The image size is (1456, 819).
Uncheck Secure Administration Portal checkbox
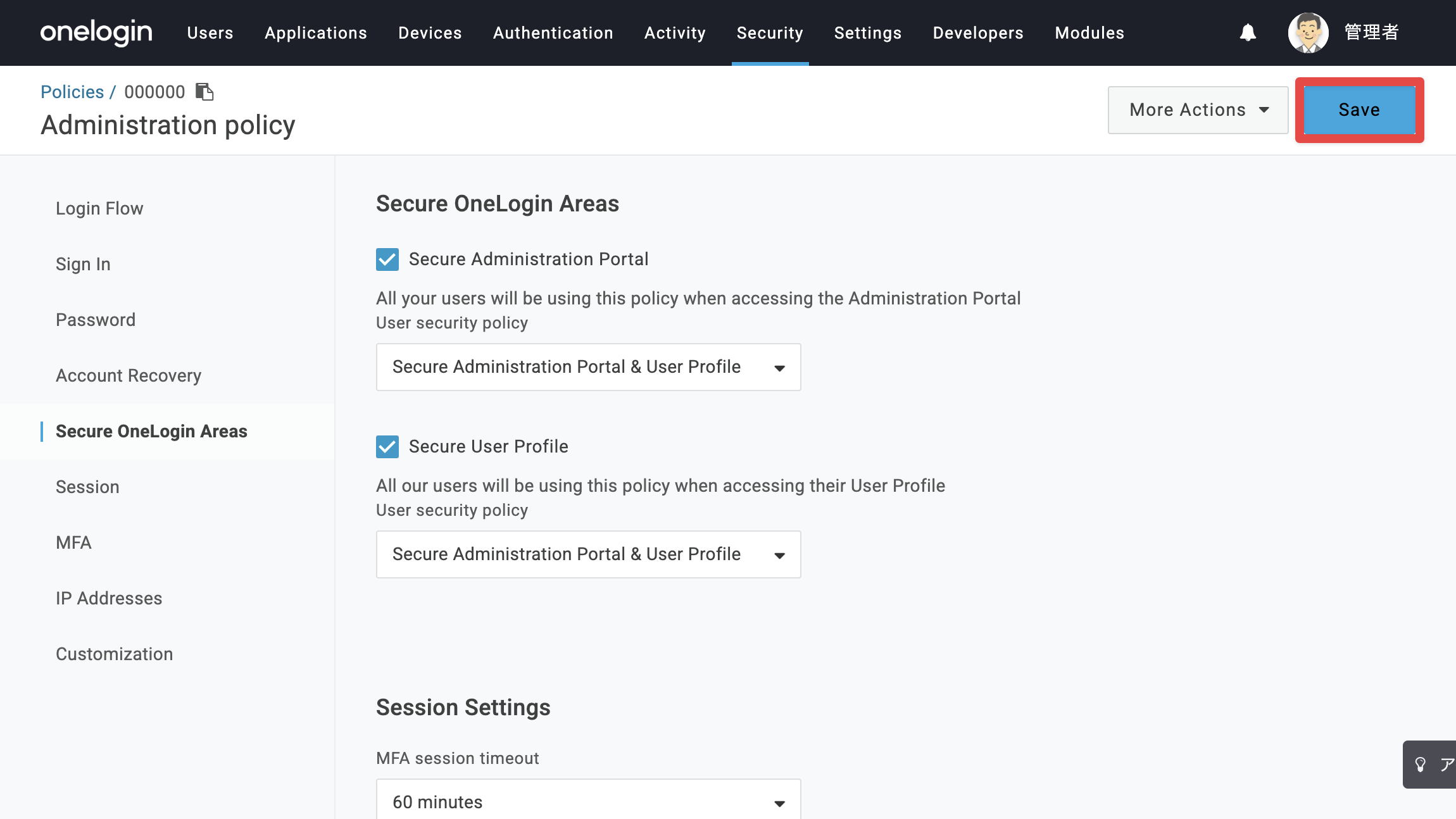(x=387, y=259)
